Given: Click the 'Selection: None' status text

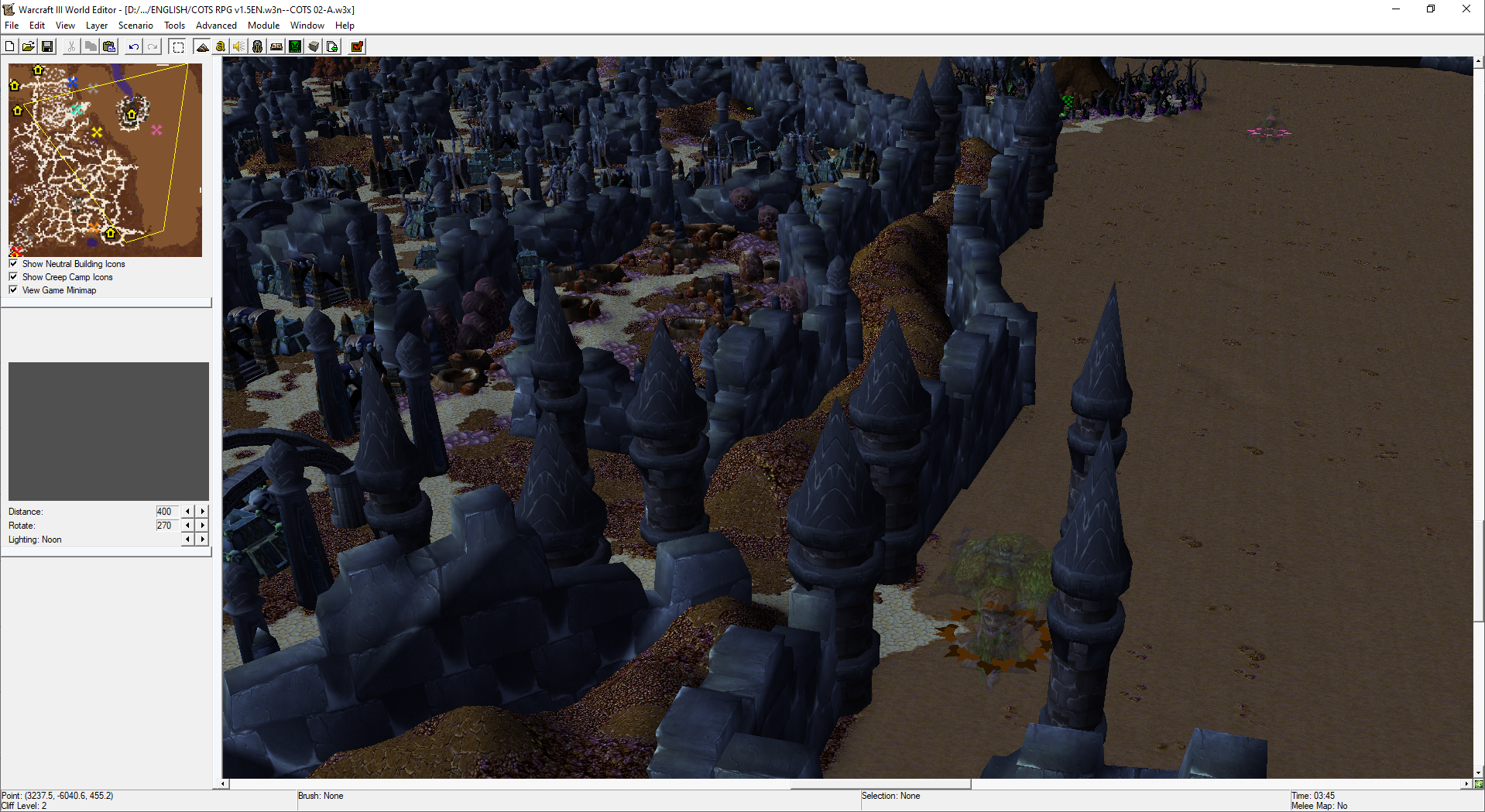Looking at the screenshot, I should tap(891, 796).
